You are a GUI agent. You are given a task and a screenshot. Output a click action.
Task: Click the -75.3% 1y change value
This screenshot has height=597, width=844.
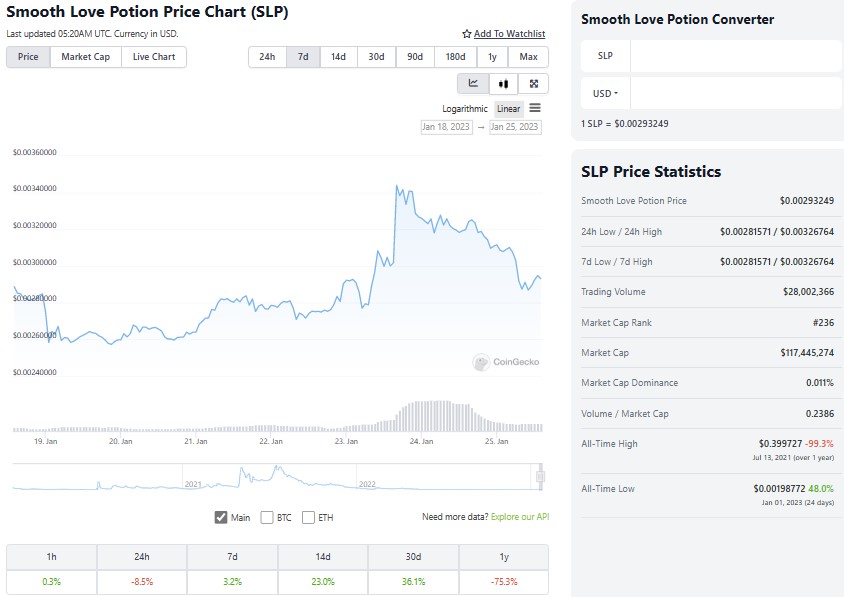coord(504,582)
